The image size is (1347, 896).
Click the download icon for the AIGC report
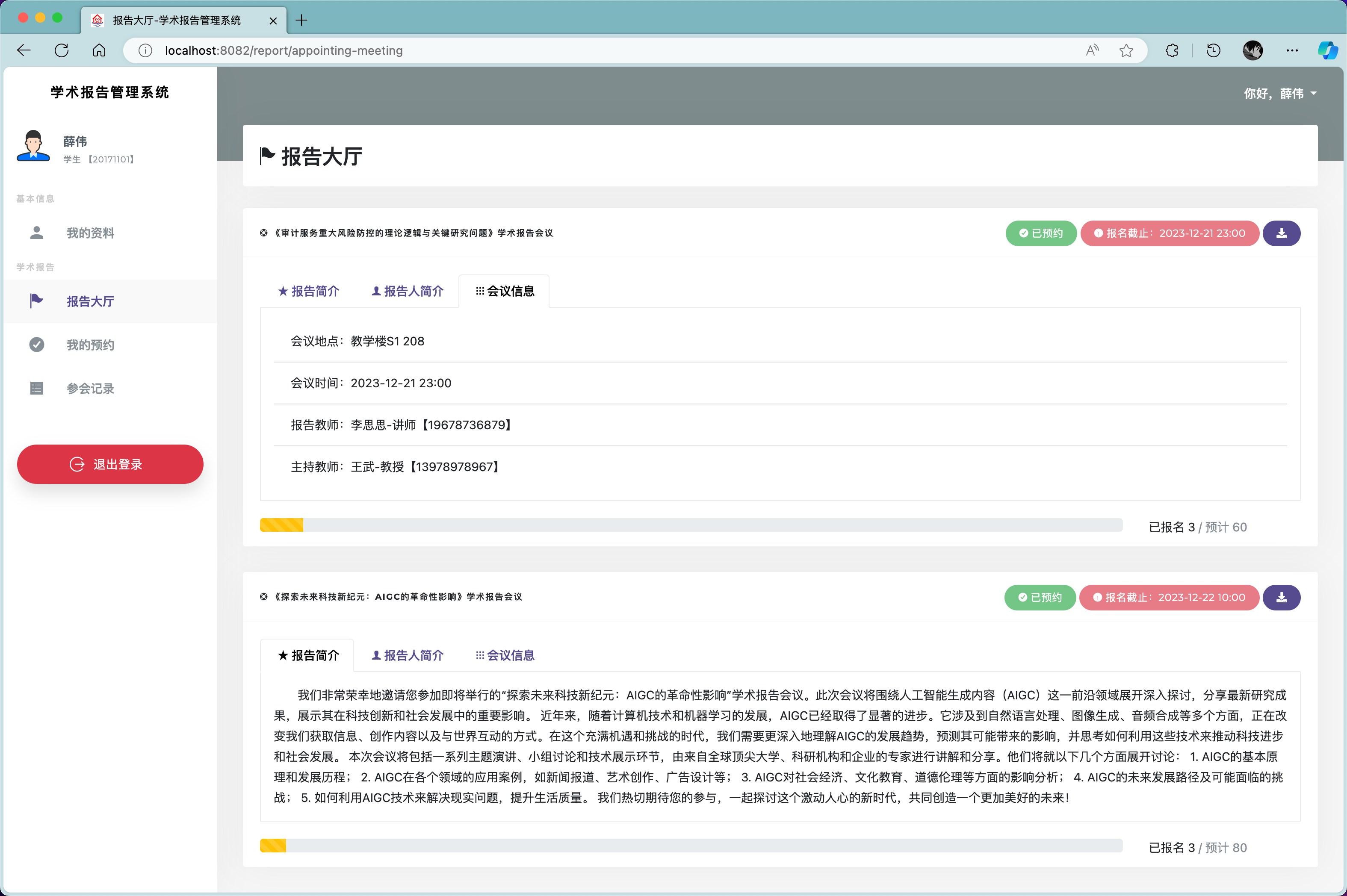(x=1281, y=597)
